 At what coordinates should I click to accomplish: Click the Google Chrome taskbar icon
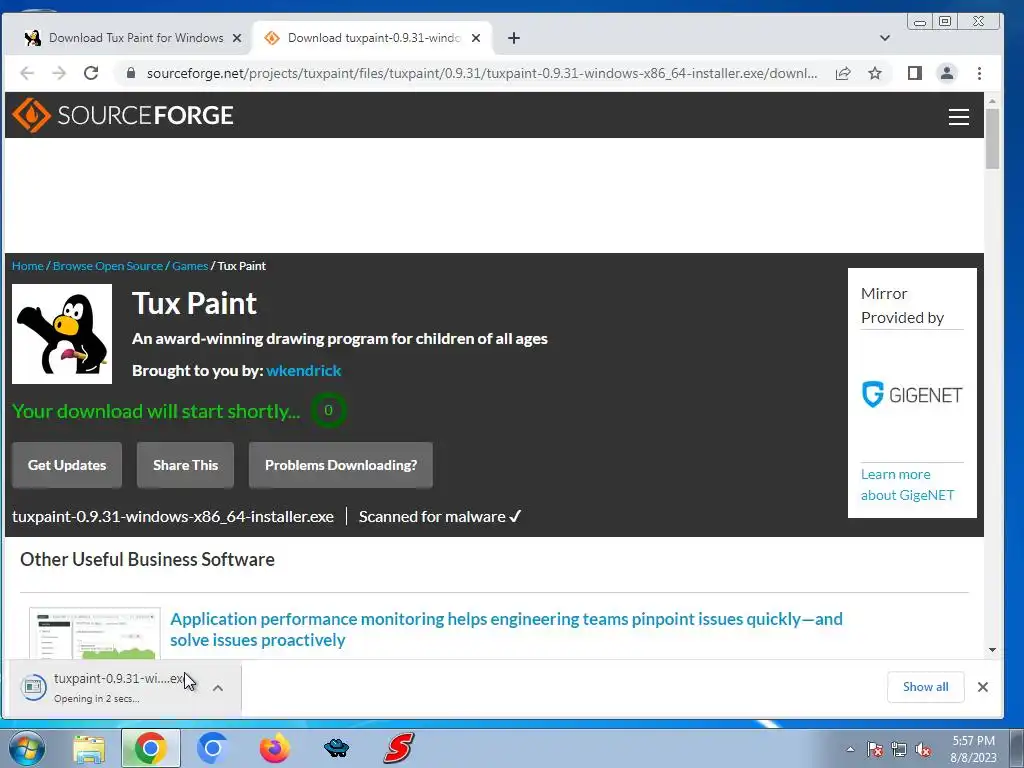pos(150,748)
